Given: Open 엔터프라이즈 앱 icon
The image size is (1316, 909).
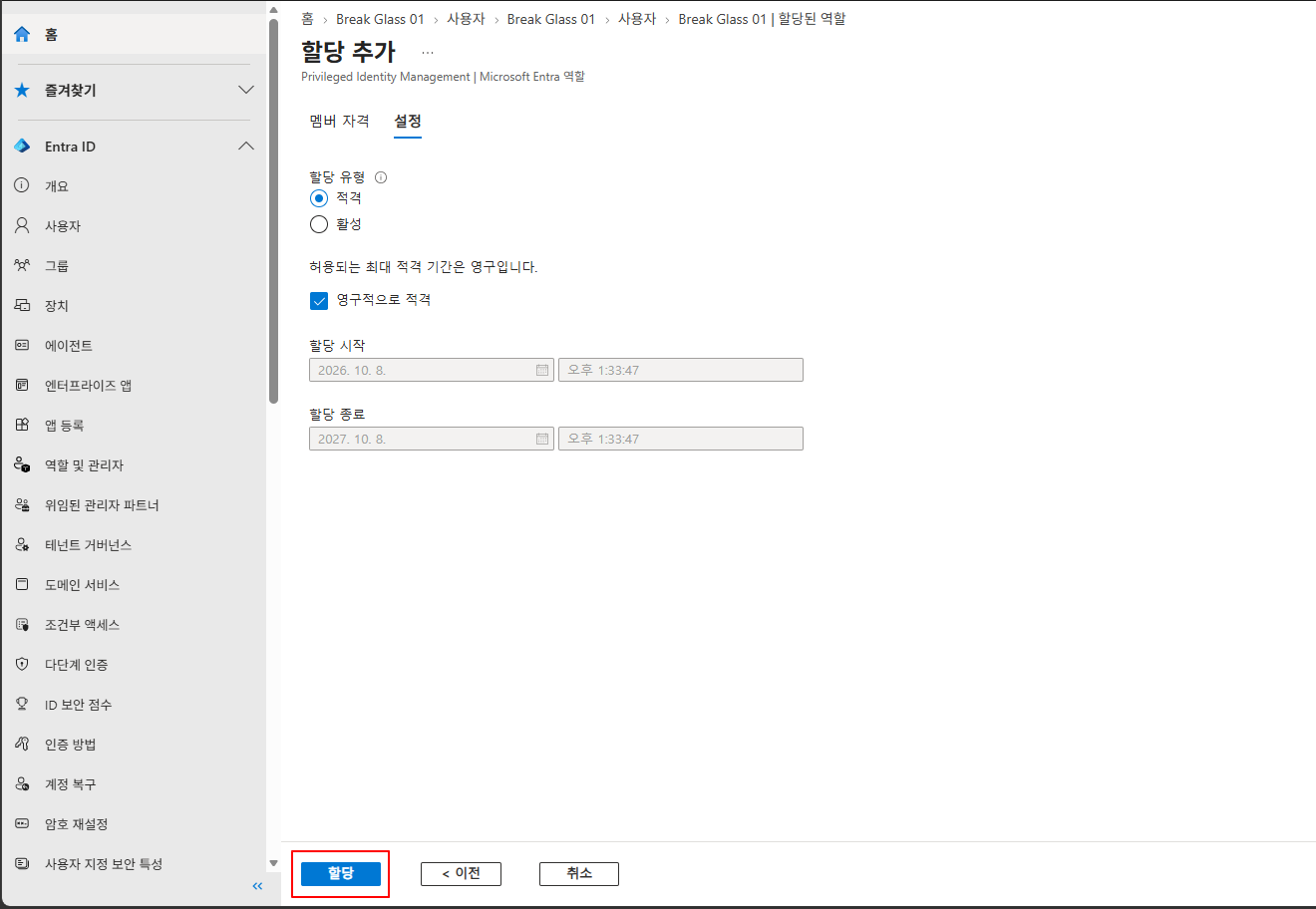Looking at the screenshot, I should click(x=22, y=385).
